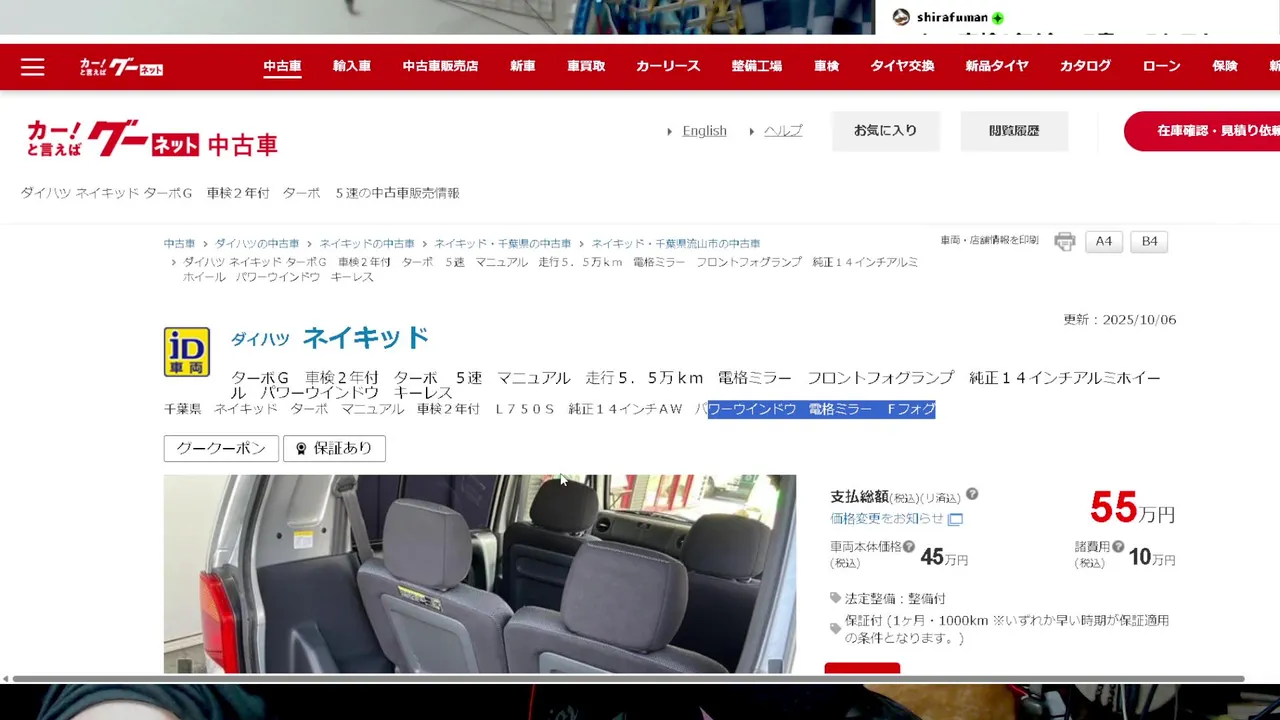Click the shirafuman profile avatar
The height and width of the screenshot is (720, 1280).
901,17
